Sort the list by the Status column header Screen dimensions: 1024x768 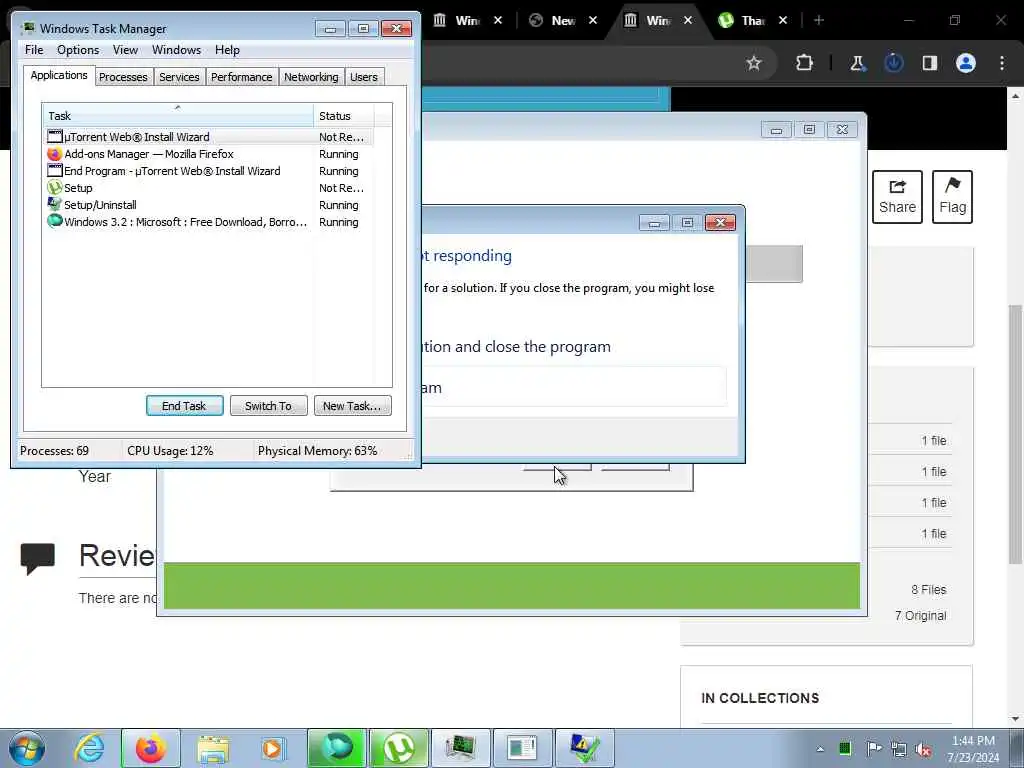coord(344,116)
